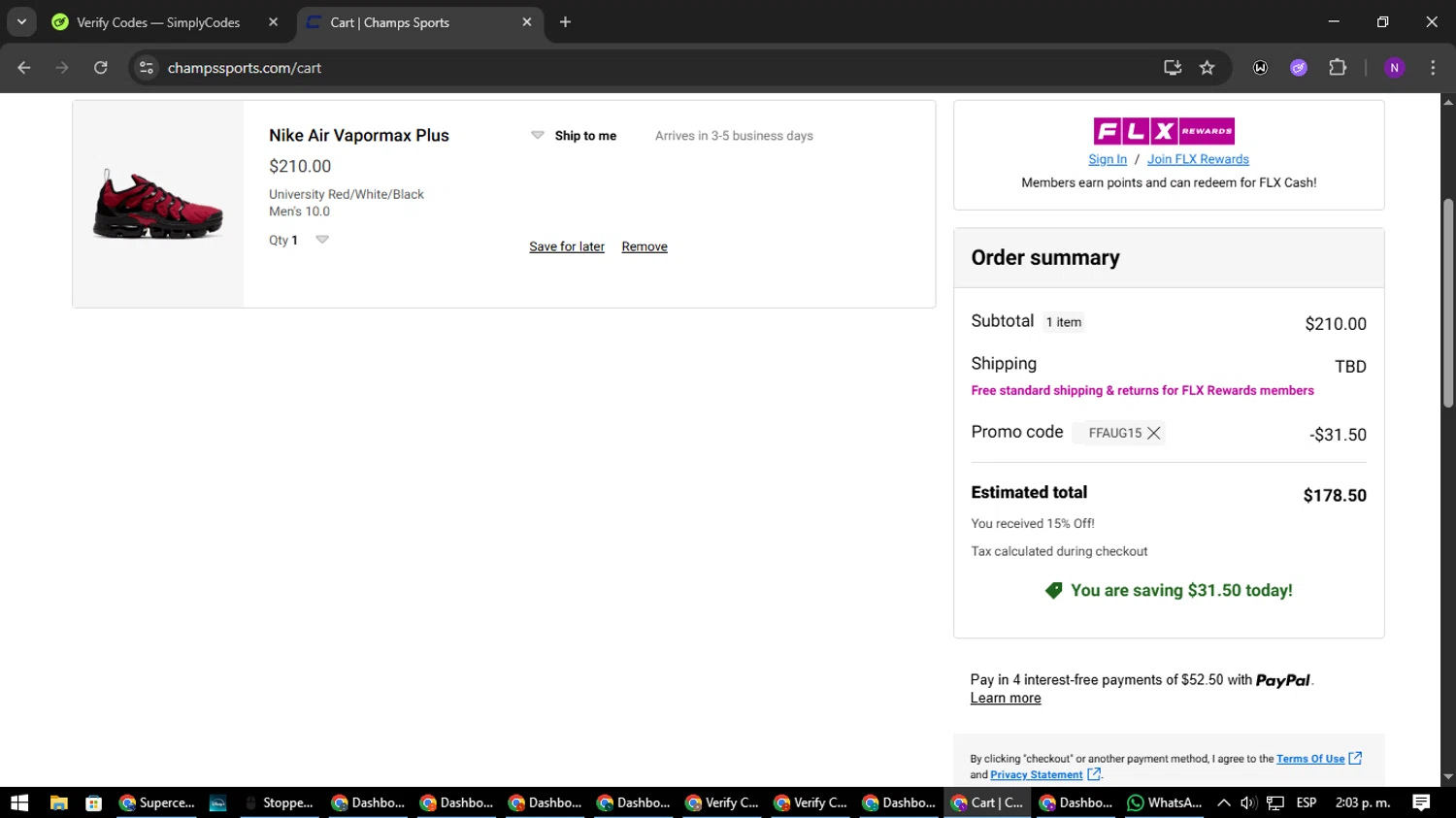Image resolution: width=1456 pixels, height=818 pixels.
Task: Open the tab search dropdown in Chrome
Action: click(x=21, y=21)
